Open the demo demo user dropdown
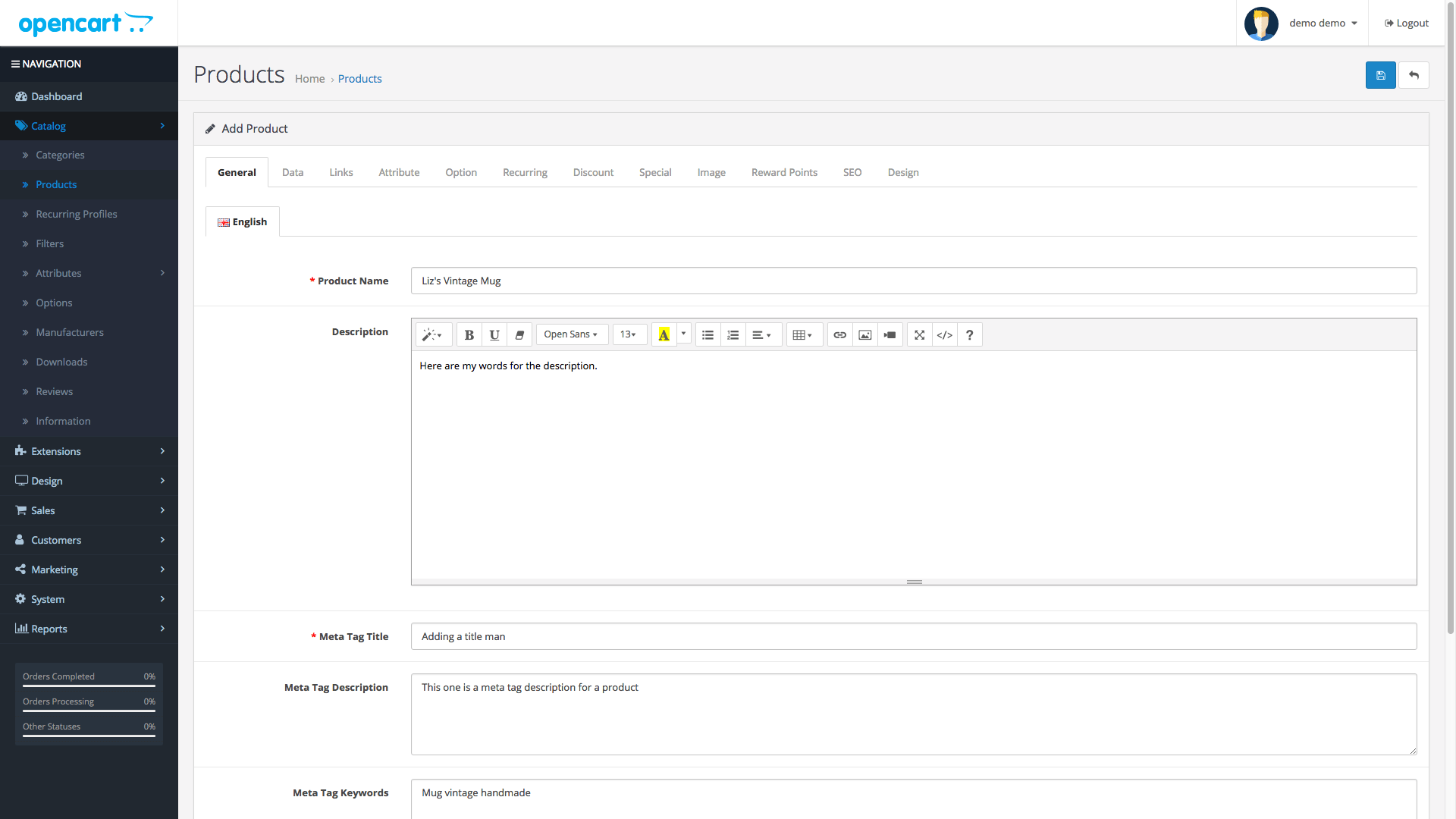The image size is (1456, 819). point(1323,24)
